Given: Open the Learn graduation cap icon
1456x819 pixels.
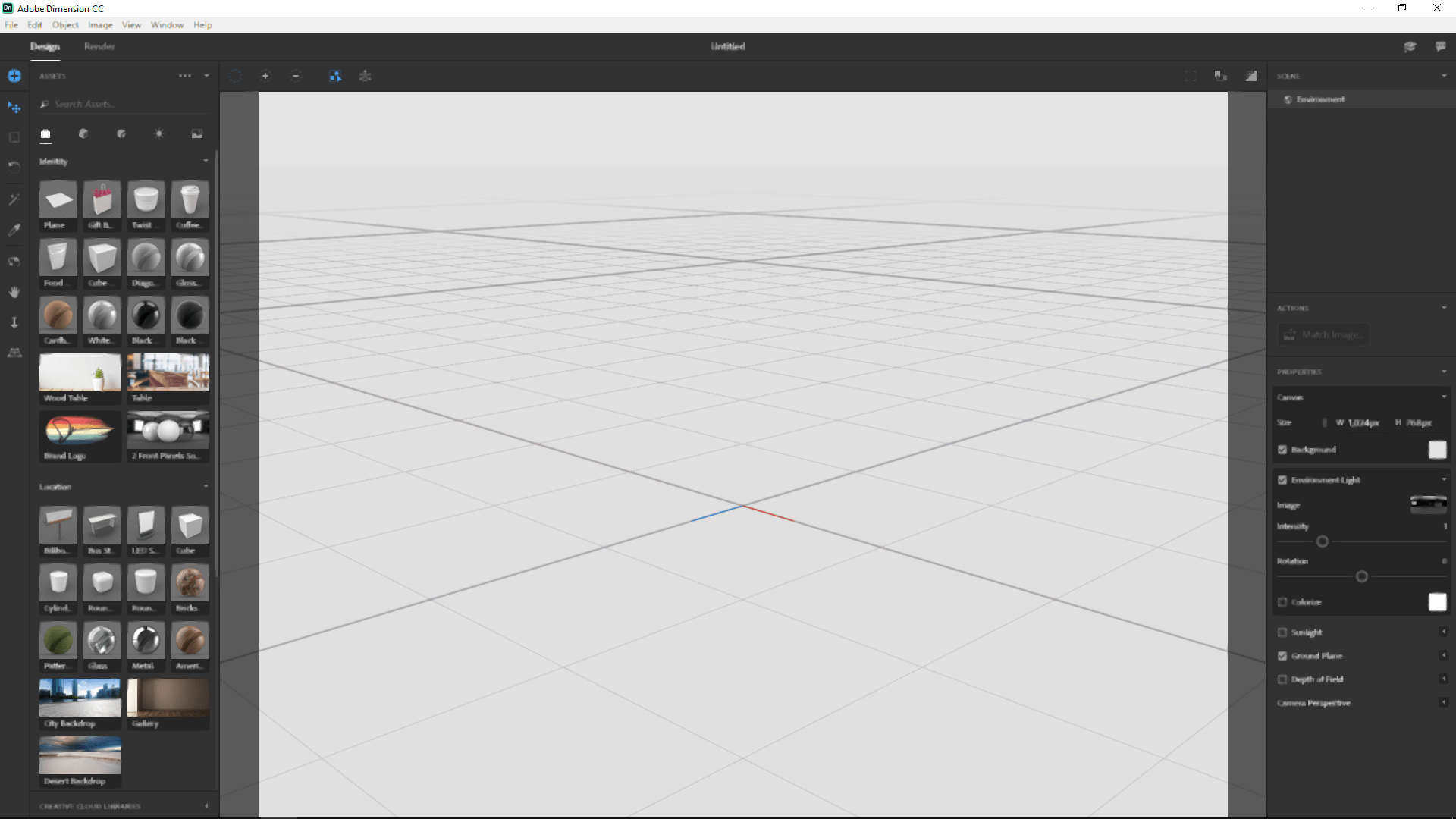Looking at the screenshot, I should [1409, 46].
